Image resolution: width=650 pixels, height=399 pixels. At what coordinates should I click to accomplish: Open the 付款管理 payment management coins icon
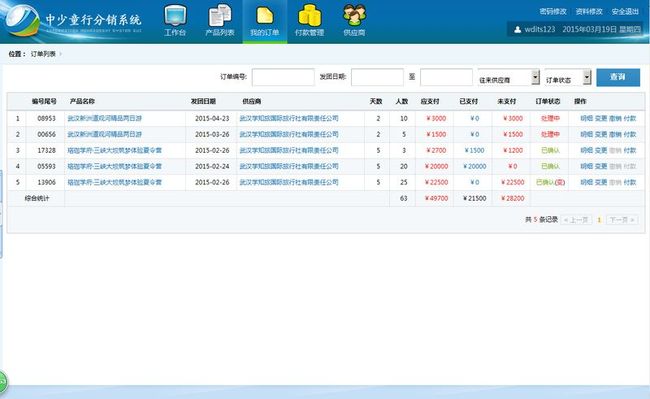point(309,19)
